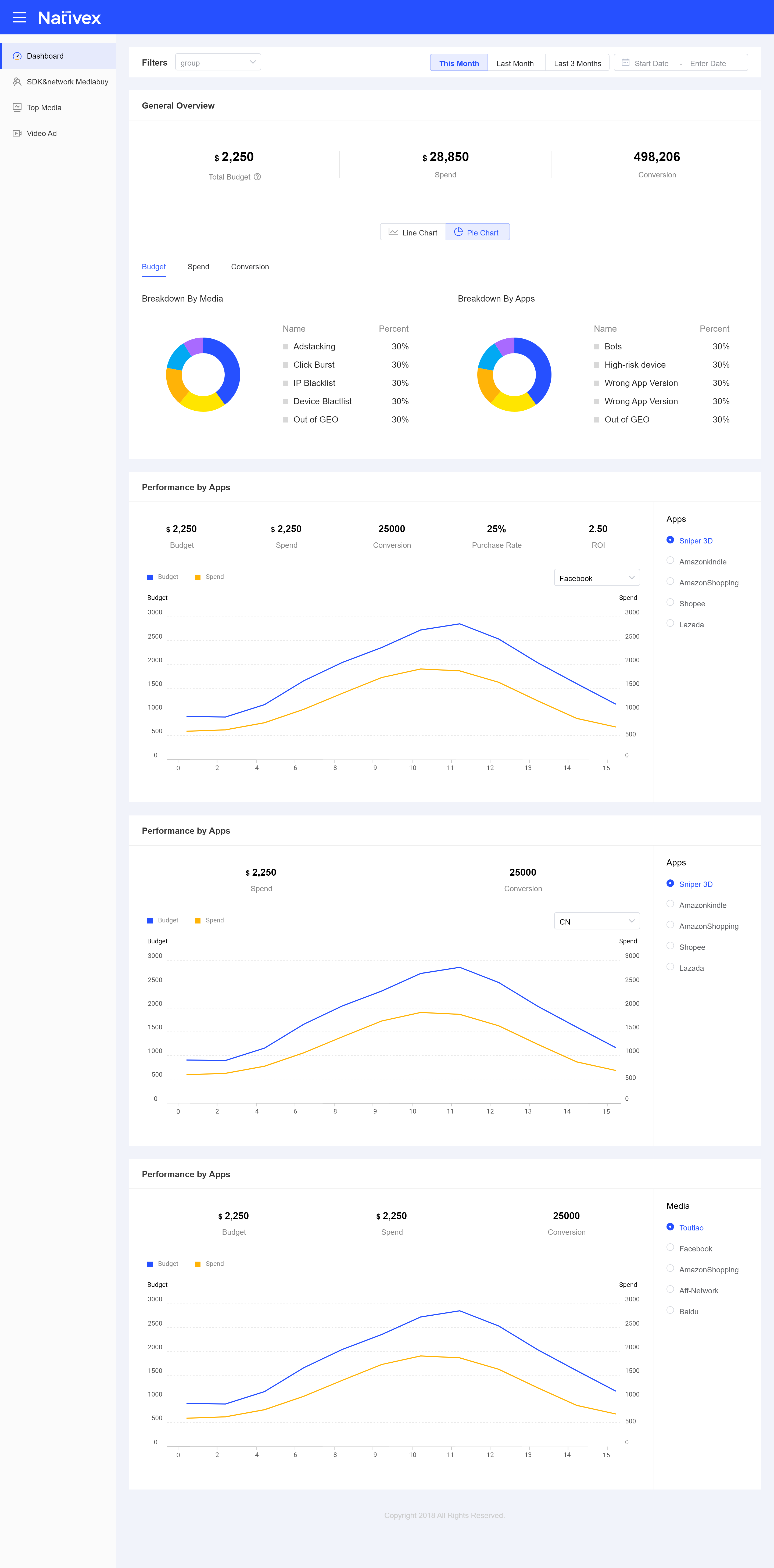This screenshot has width=774, height=1568.
Task: Click the Breakdown By Apps donut chart
Action: click(514, 374)
